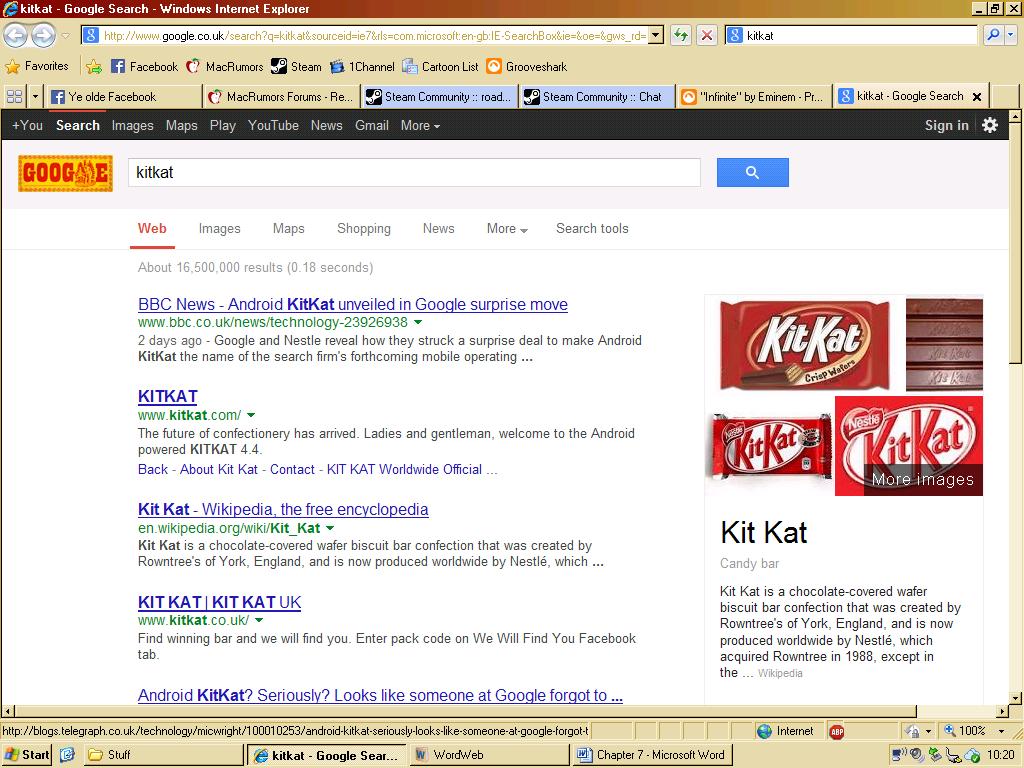Screen dimensions: 1024x768
Task: Open the recent pages dropdown arrow
Action: click(65, 35)
